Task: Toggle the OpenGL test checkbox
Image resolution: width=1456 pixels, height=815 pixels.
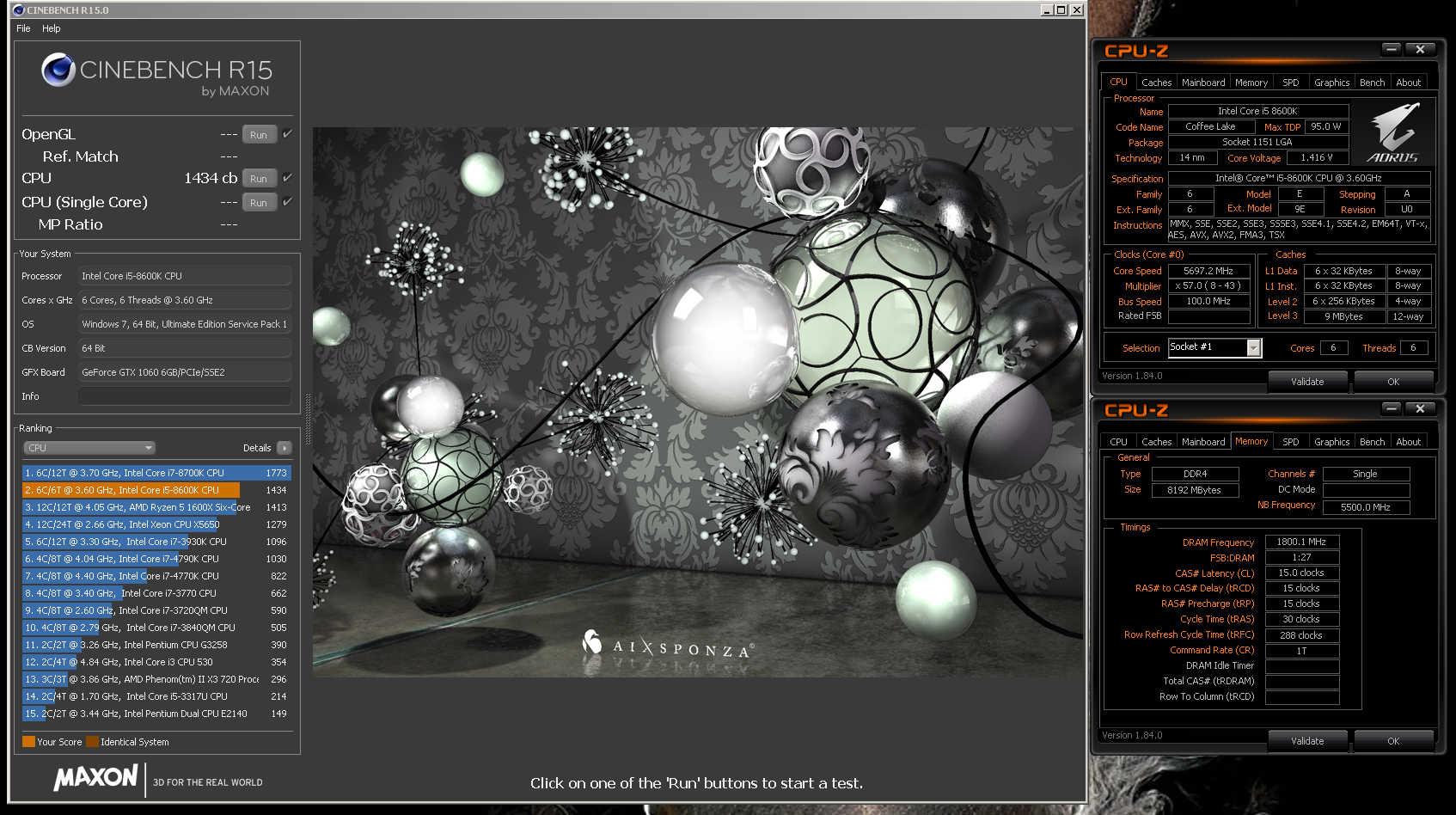Action: click(287, 133)
